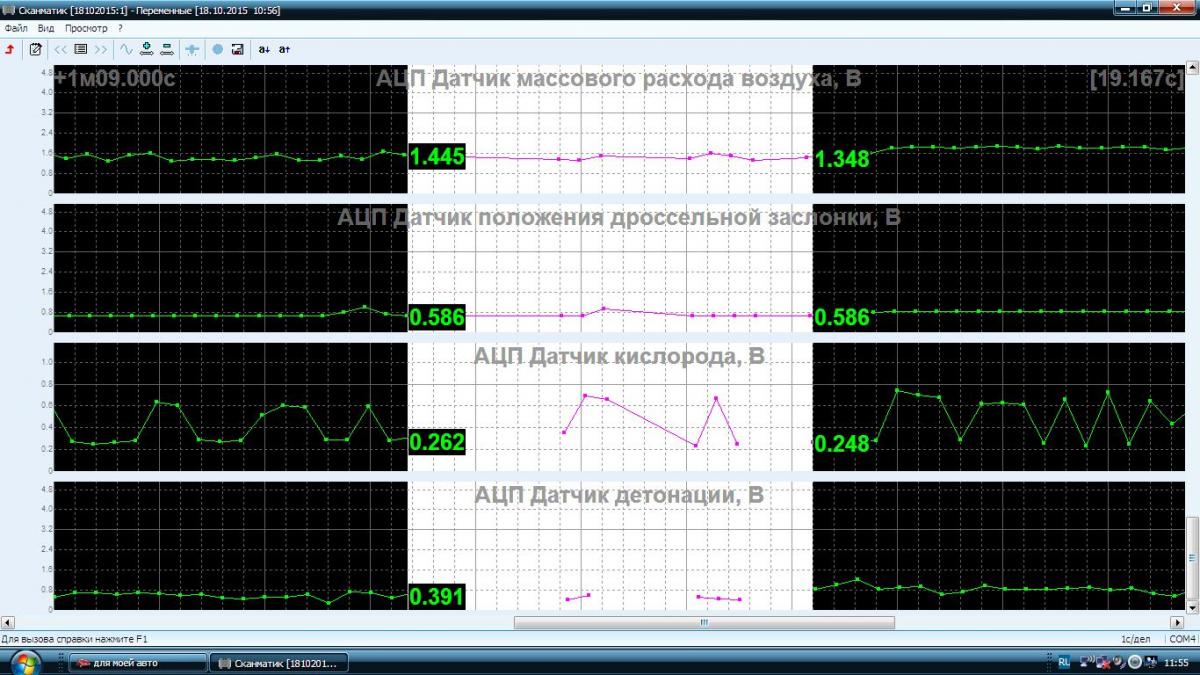
Task: Click the blue circle record icon
Action: pyautogui.click(x=218, y=48)
